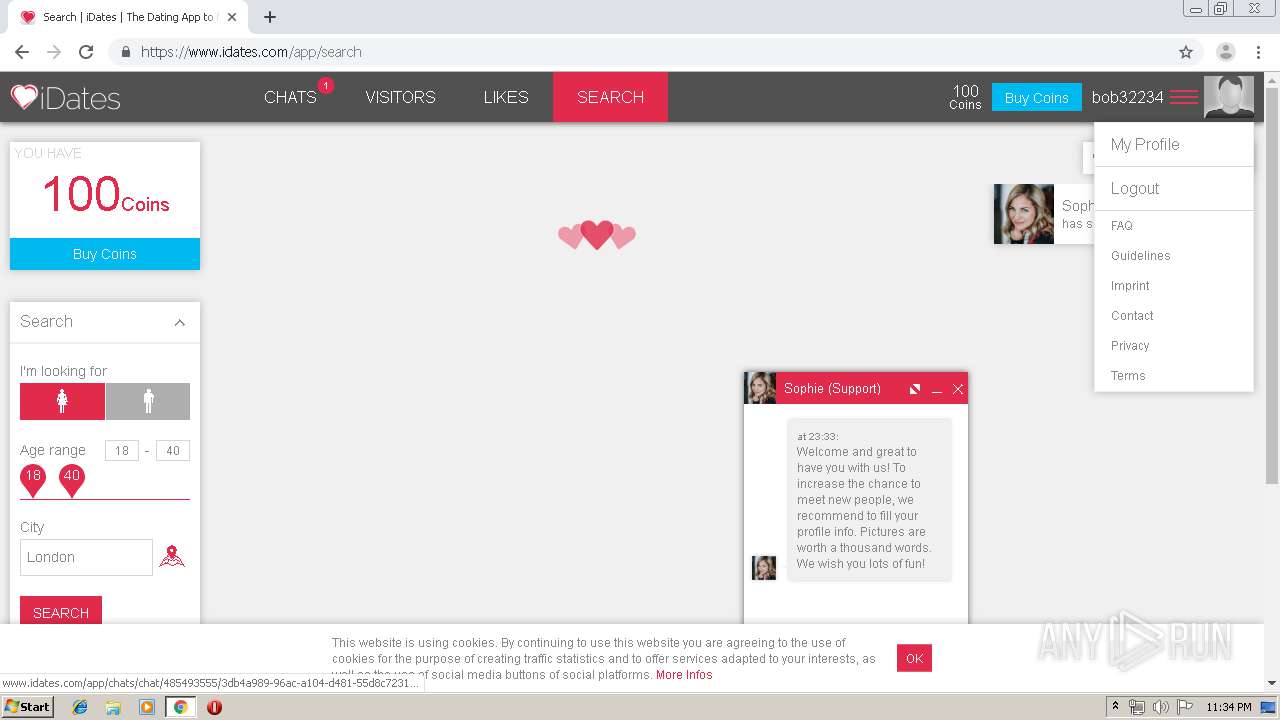Click Sophie avatar in chat header
The height and width of the screenshot is (720, 1280).
coord(760,388)
